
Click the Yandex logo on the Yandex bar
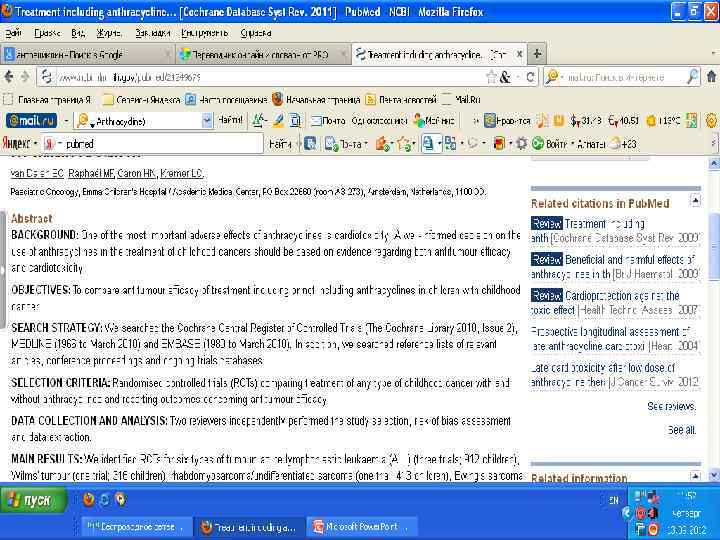point(15,144)
